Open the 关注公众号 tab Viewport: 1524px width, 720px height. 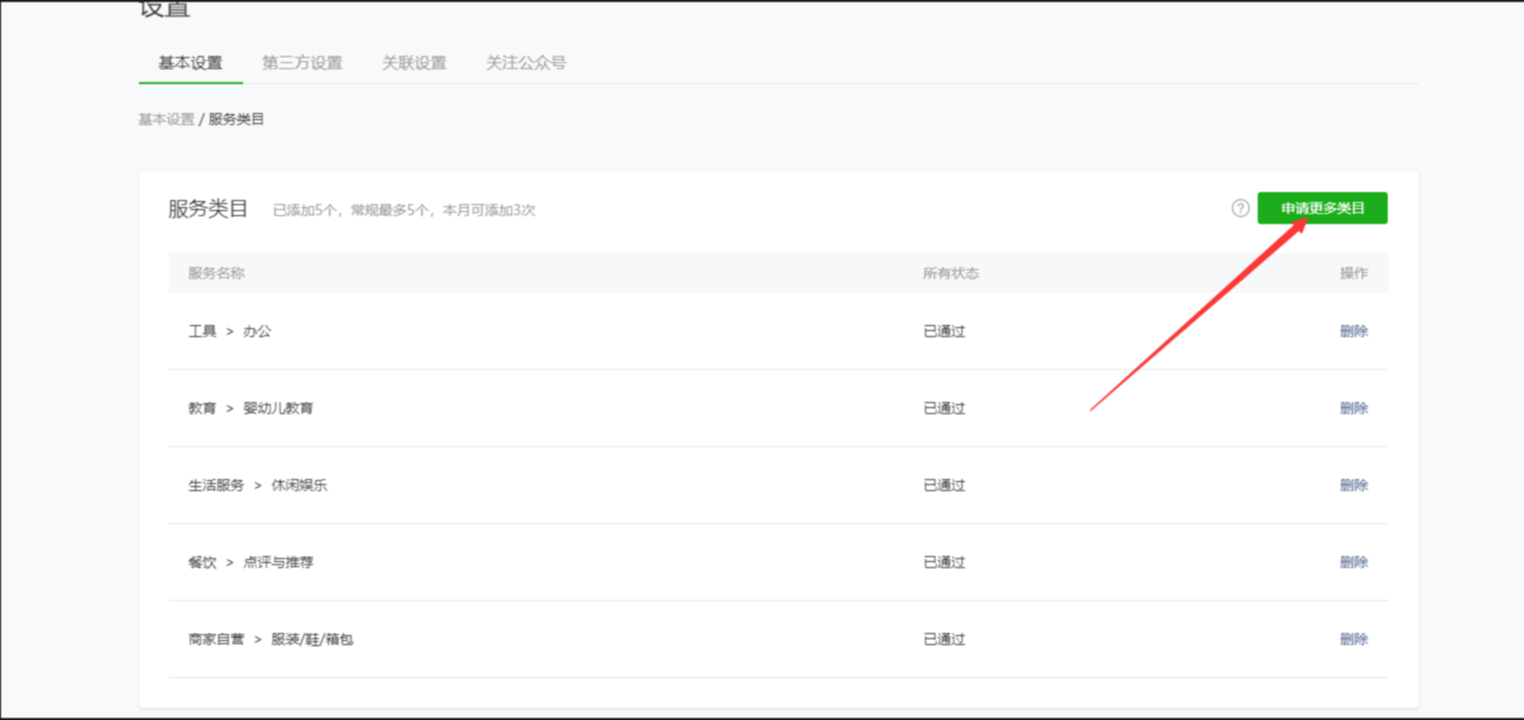click(526, 62)
